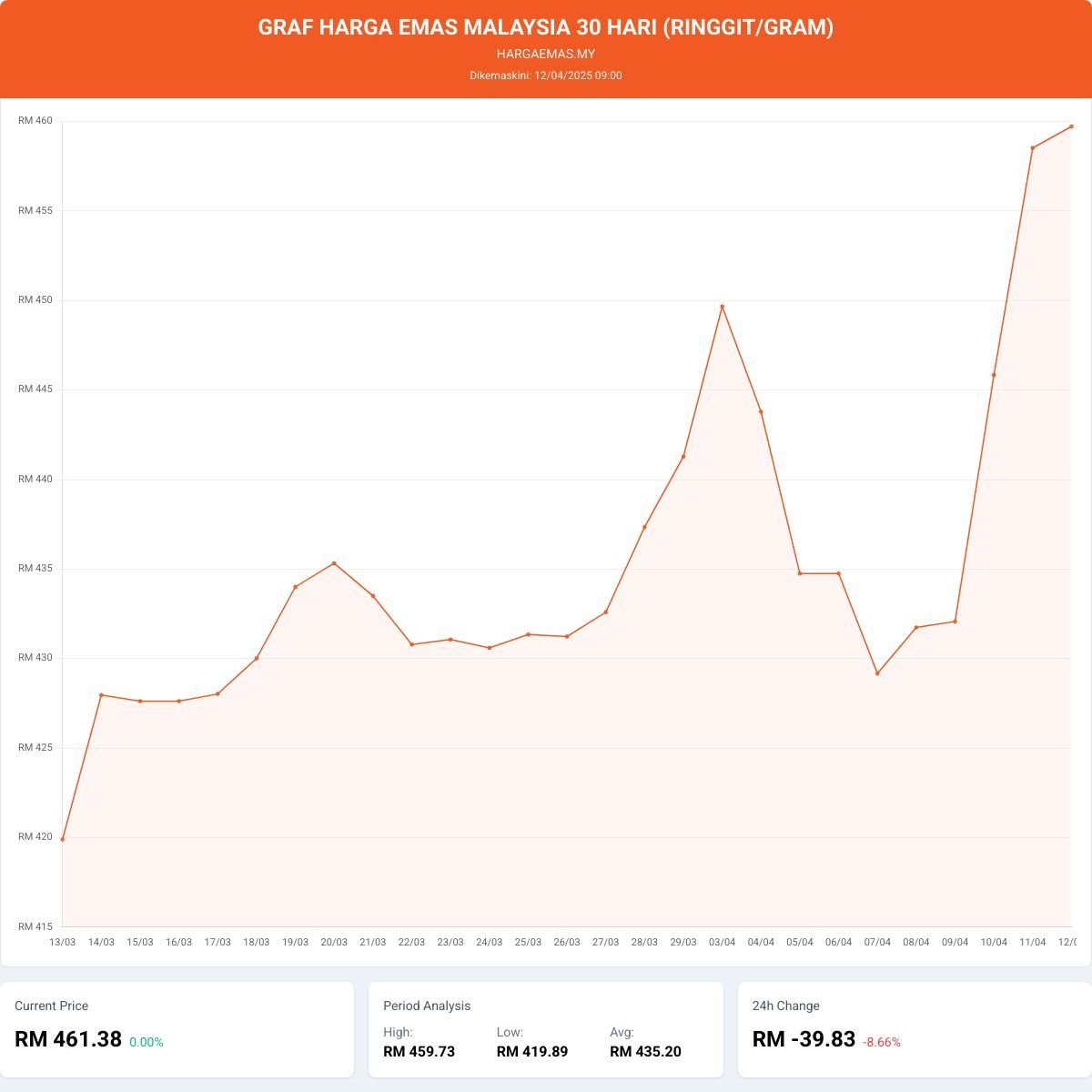
Task: Select the 13/03 lowest data point
Action: (x=63, y=839)
